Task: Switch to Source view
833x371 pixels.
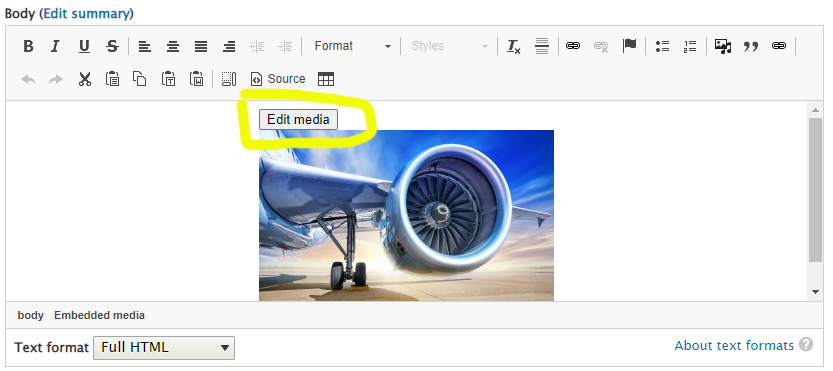Action: point(278,79)
